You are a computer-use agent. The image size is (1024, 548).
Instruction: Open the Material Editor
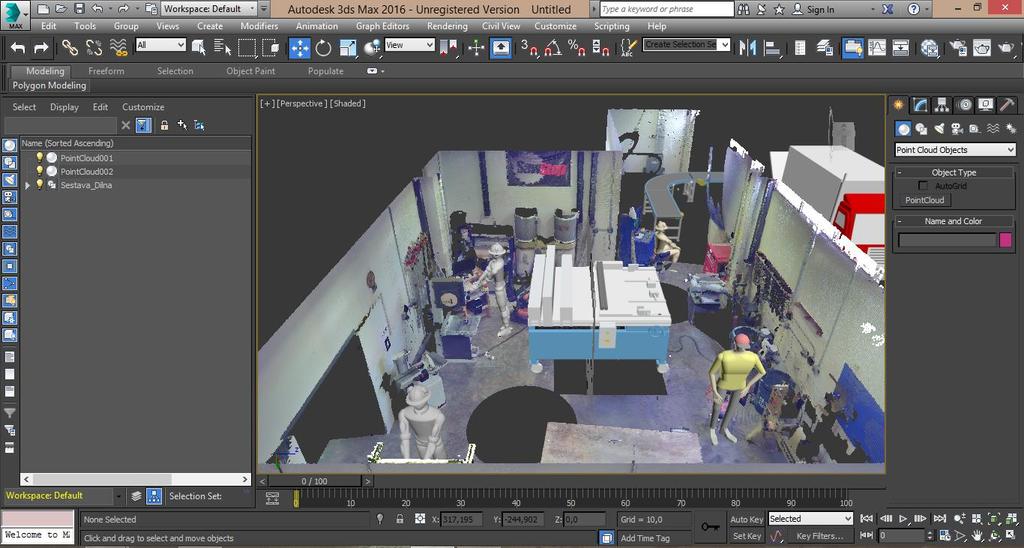[x=930, y=48]
